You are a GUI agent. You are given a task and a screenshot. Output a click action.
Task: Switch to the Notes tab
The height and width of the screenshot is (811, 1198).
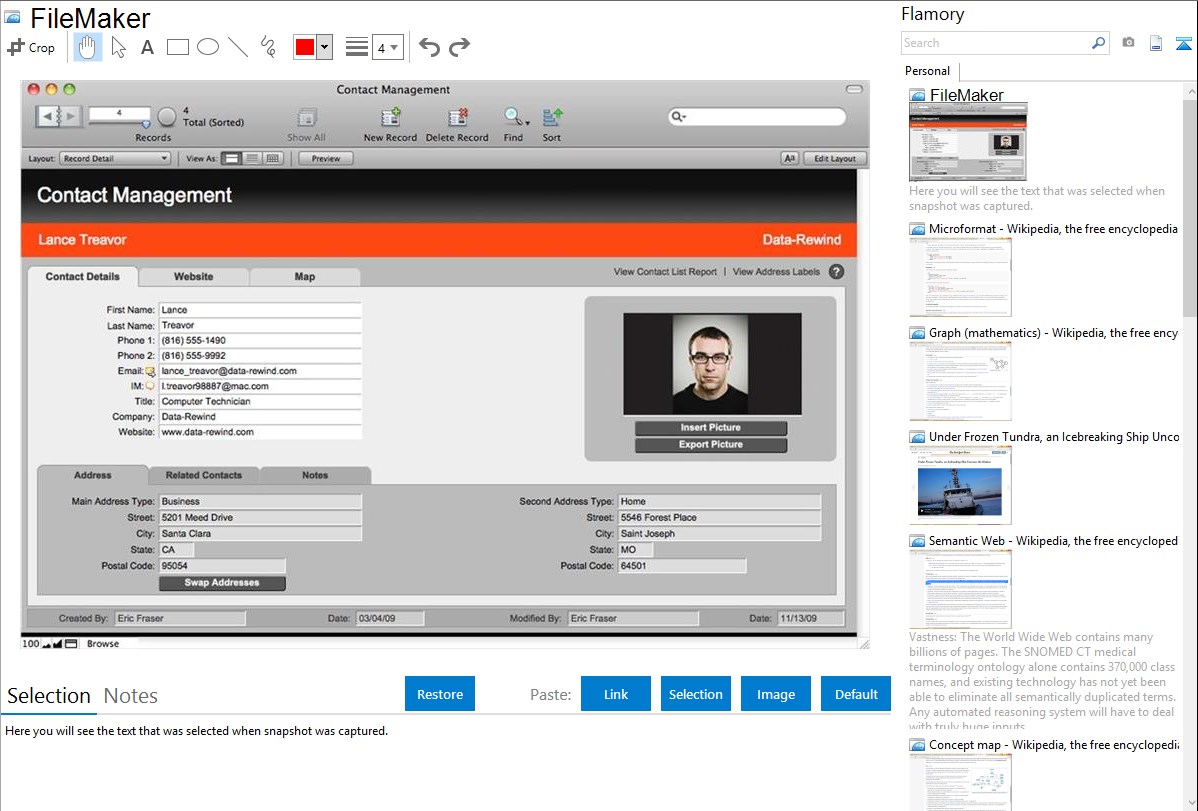(130, 696)
